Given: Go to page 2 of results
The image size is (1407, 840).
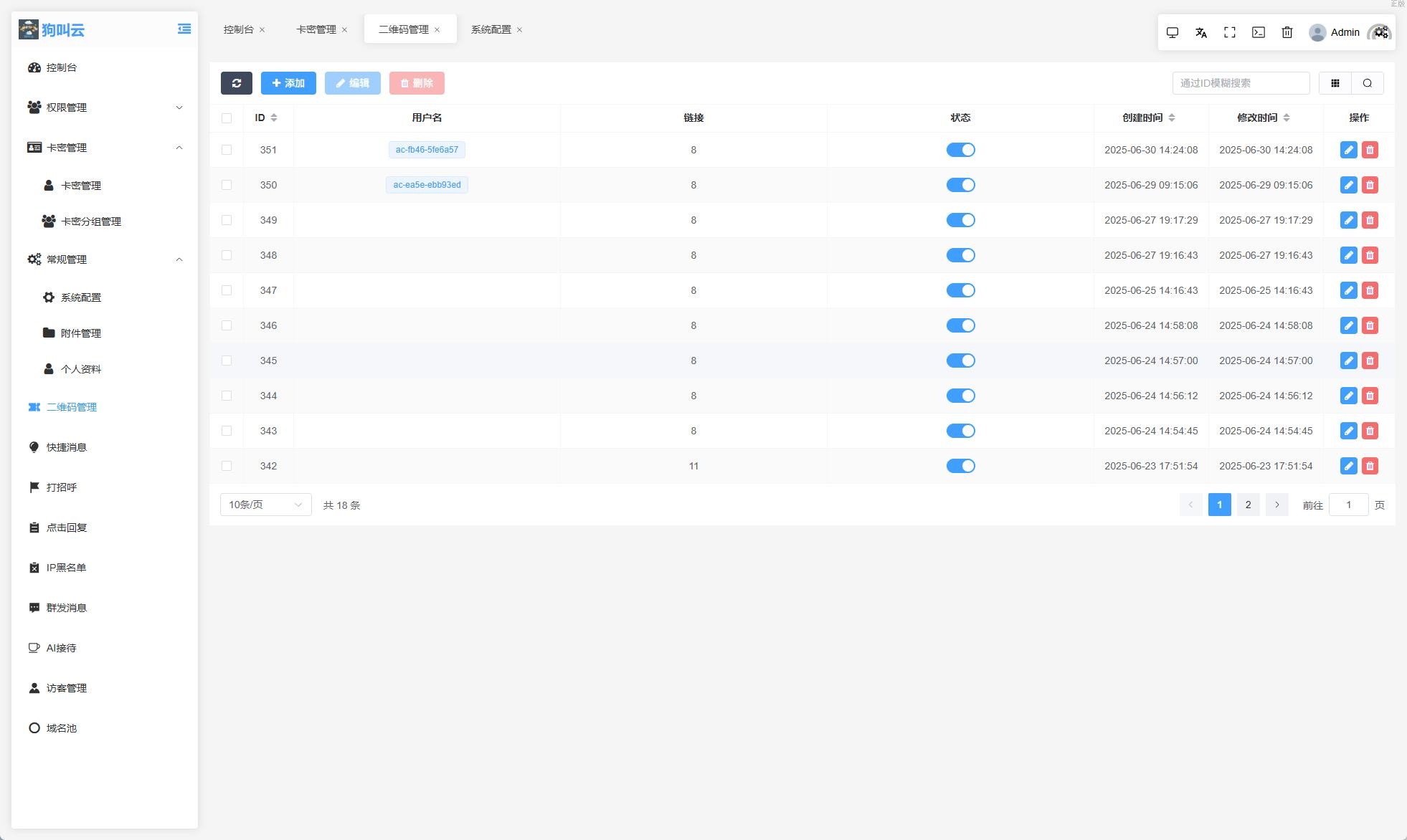Looking at the screenshot, I should pyautogui.click(x=1248, y=505).
